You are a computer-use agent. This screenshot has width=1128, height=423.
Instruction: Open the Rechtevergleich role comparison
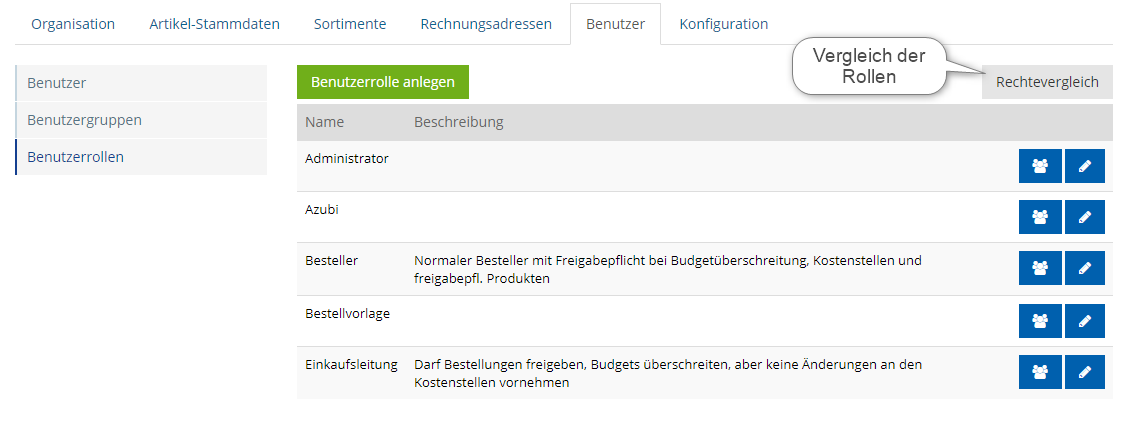[1047, 82]
